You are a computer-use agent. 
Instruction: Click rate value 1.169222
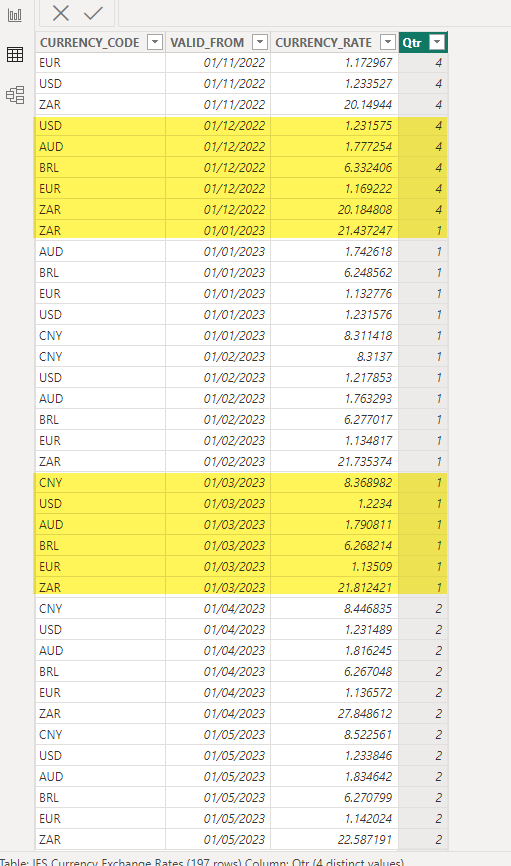[368, 189]
